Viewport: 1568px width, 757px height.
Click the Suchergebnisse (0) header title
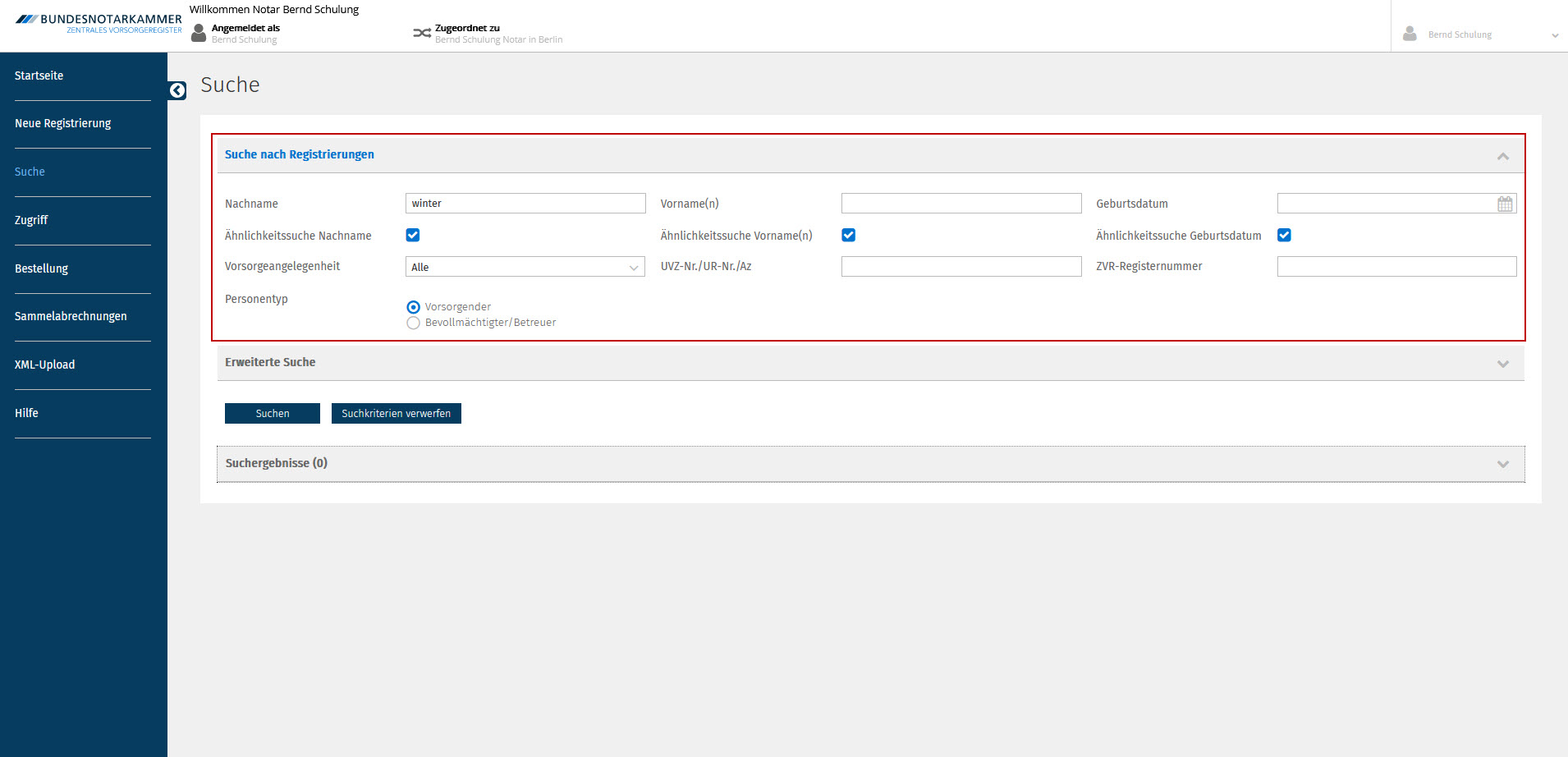(x=277, y=463)
